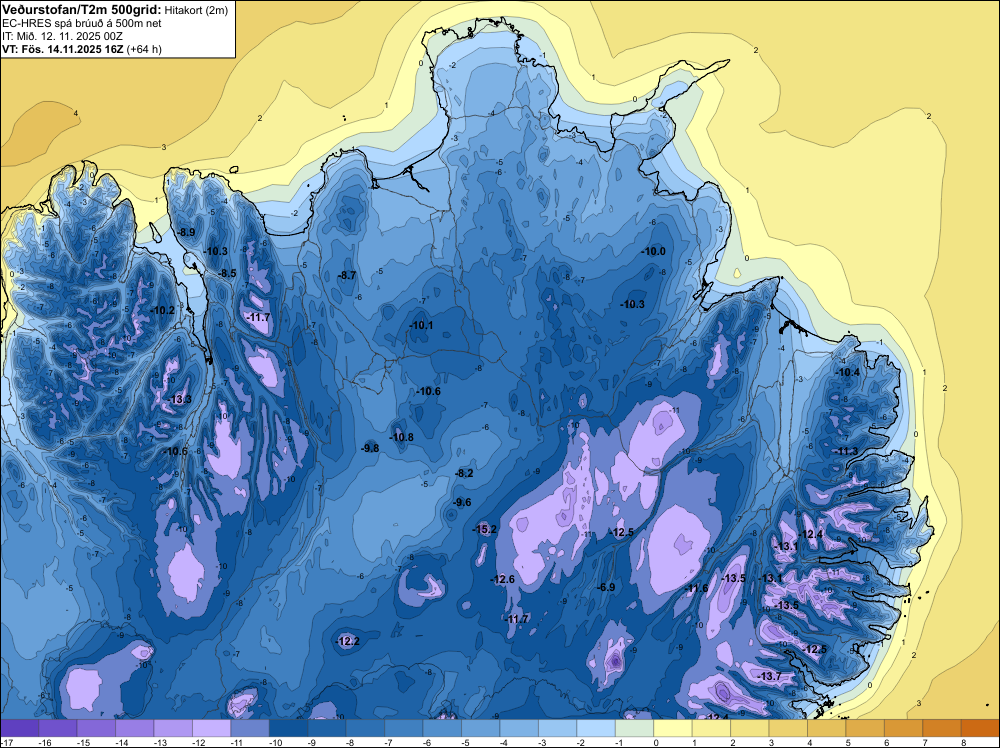Select the pale yellow swatch between 0 and 1
Image resolution: width=1000 pixels, height=748 pixels.
point(673,728)
